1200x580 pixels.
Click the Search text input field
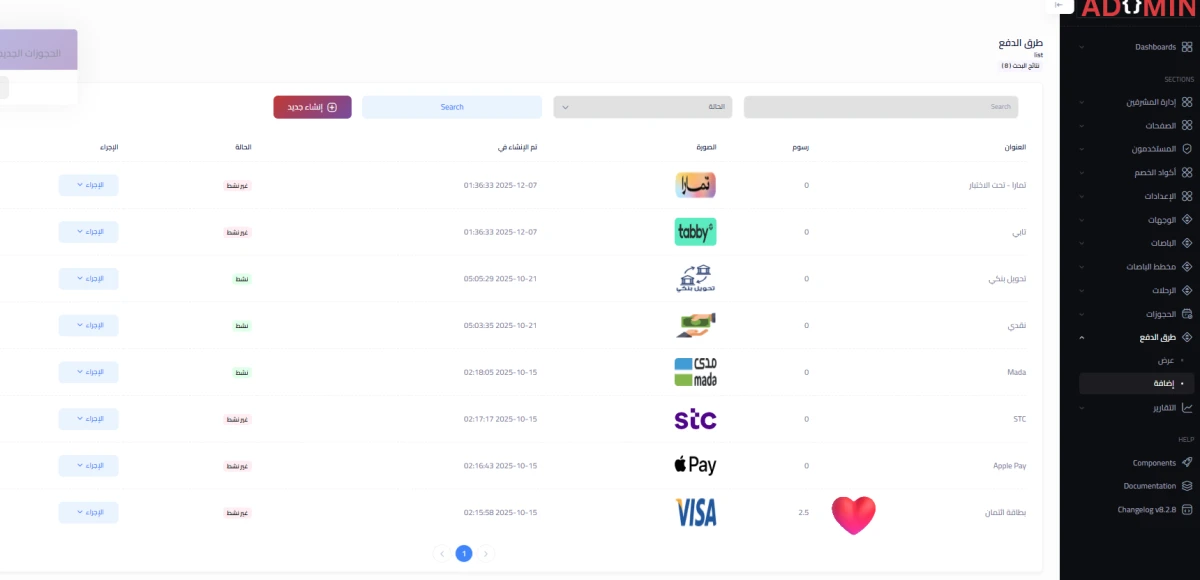pos(880,107)
